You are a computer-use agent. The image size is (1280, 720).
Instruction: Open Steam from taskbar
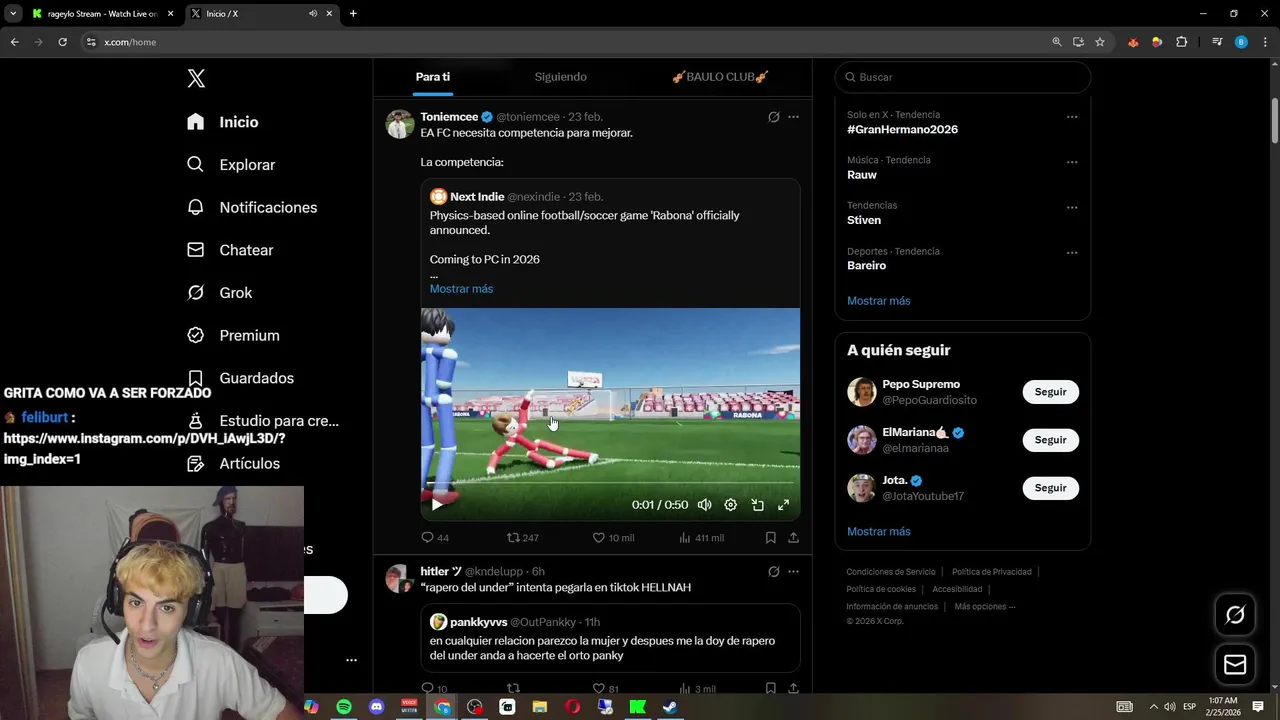tap(669, 707)
